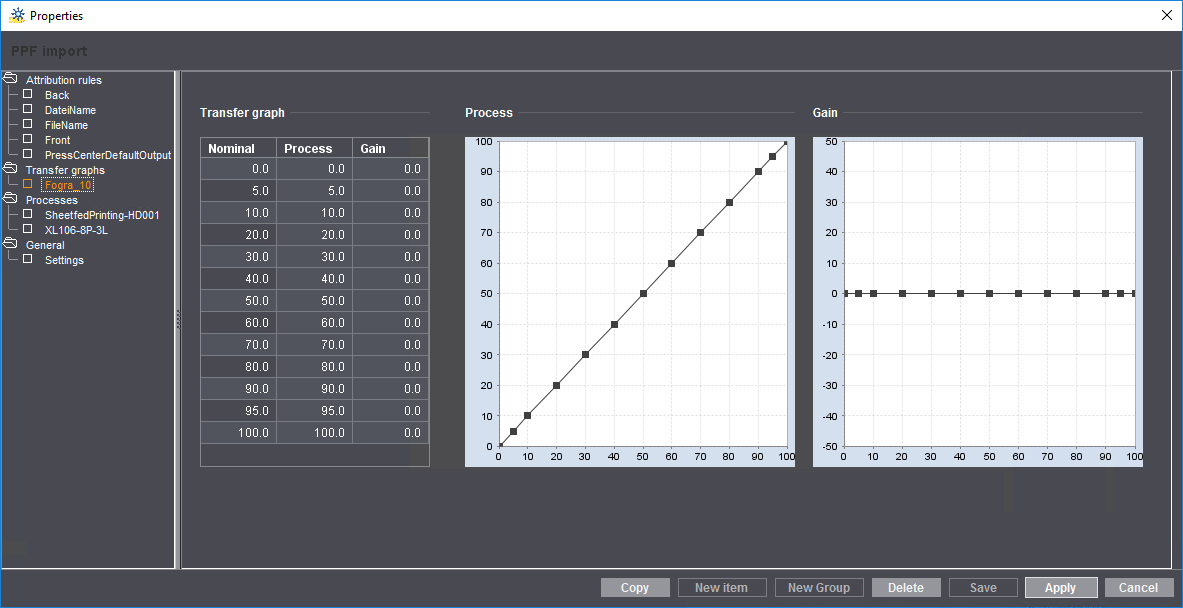Collapse the Attribution rules folder icon

pos(11,78)
